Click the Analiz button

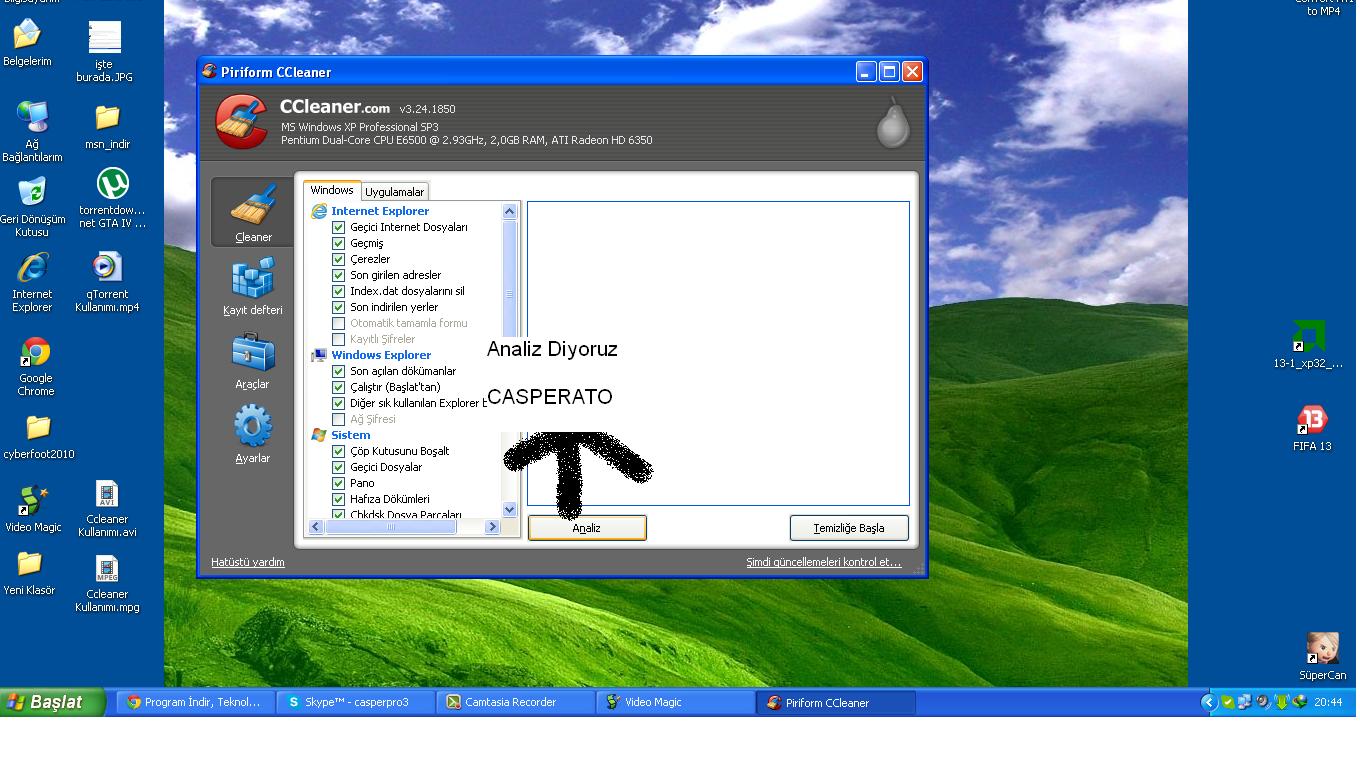tap(587, 528)
